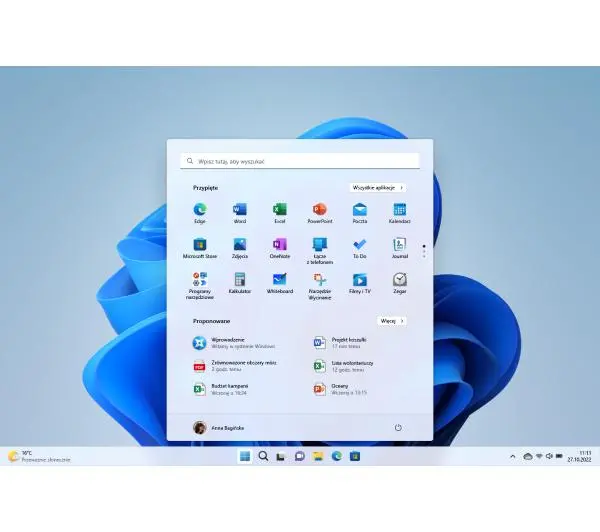Screen dimensions: 600x532
Task: Click the pinned apps page indicator dots
Action: tap(424, 251)
